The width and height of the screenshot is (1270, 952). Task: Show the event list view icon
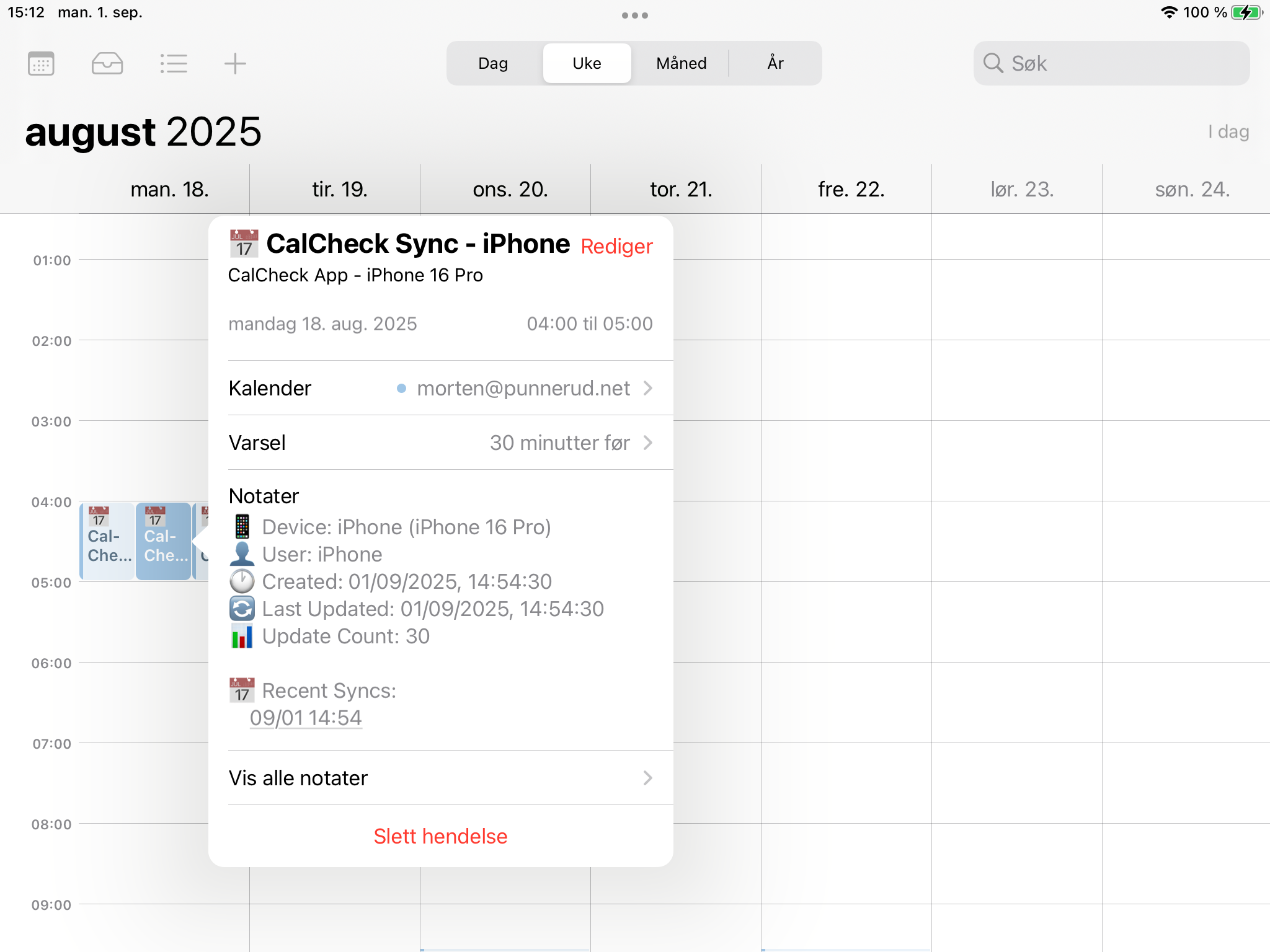(x=174, y=63)
